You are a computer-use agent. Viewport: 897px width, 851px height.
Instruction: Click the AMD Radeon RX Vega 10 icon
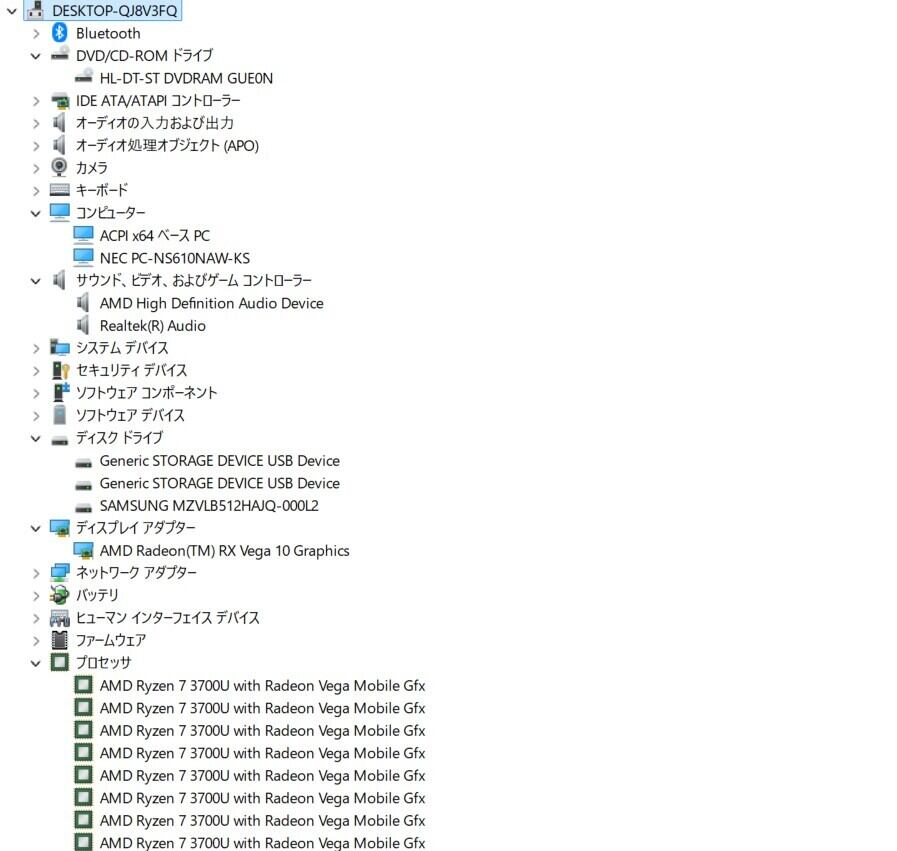pyautogui.click(x=84, y=550)
